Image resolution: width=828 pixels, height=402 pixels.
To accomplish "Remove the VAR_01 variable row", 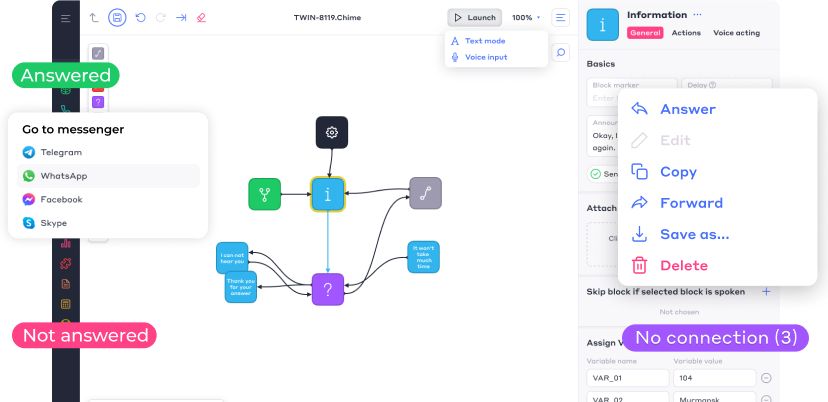I will tap(766, 378).
